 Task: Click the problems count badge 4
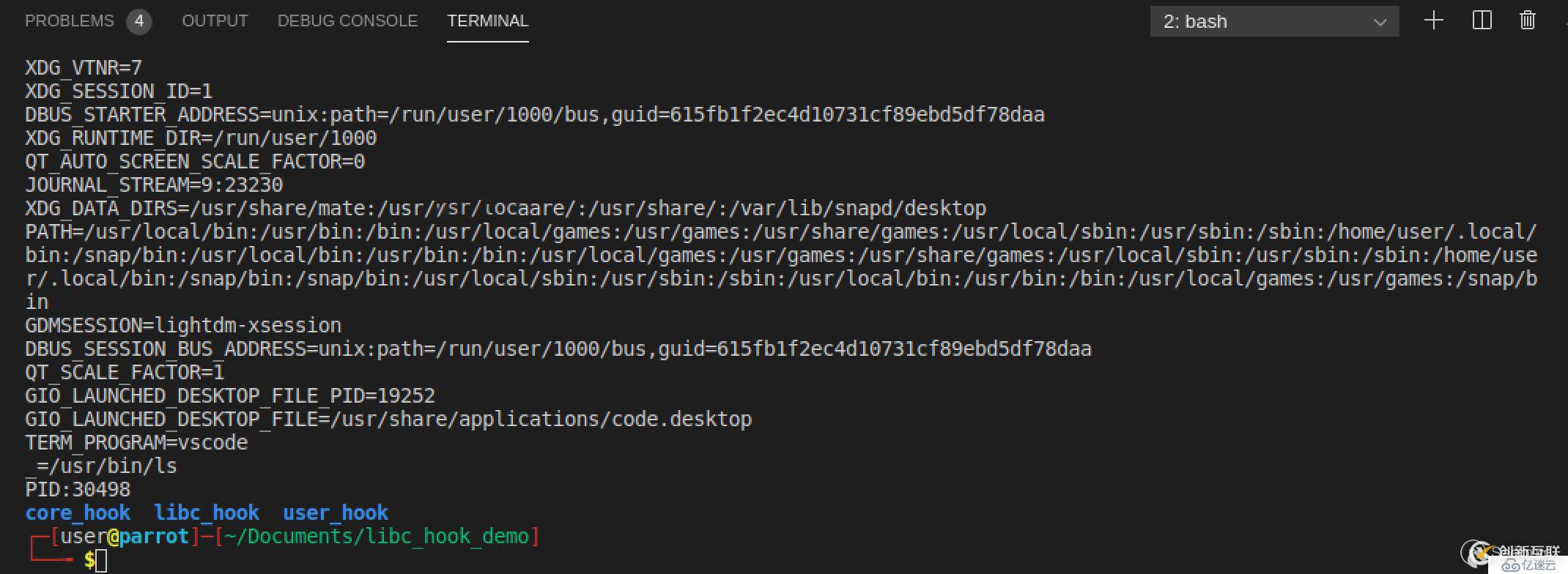point(138,21)
